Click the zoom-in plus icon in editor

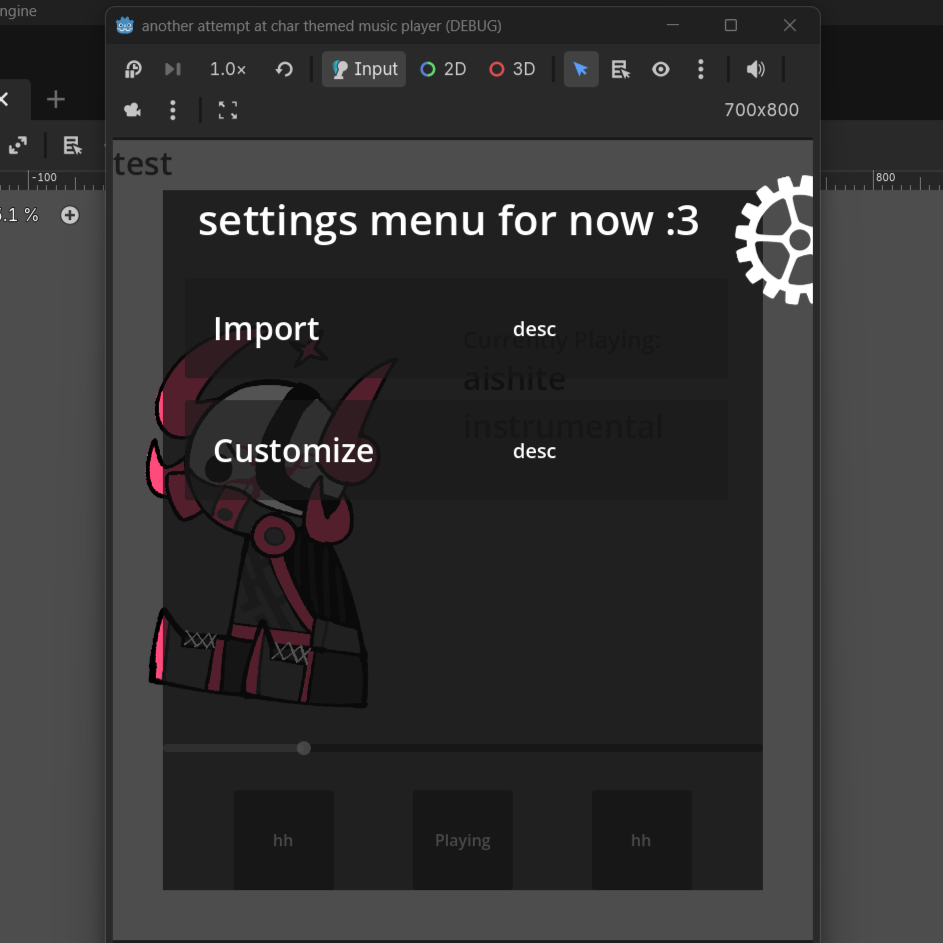tap(70, 215)
